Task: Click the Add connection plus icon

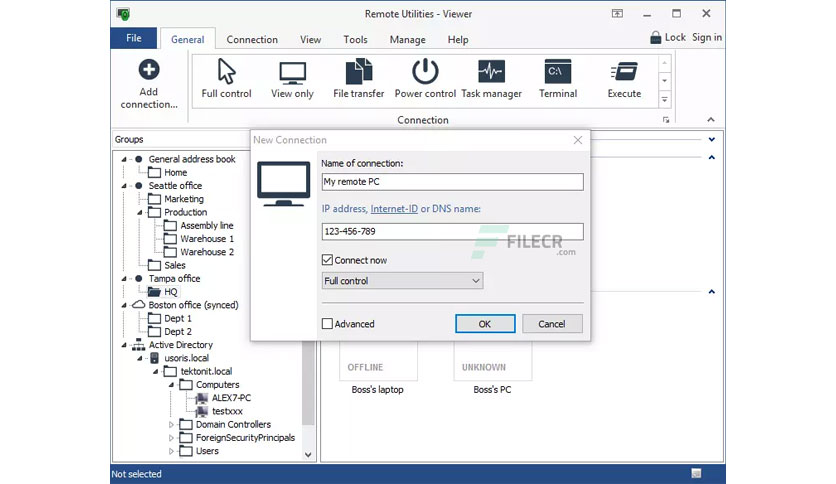Action: (x=149, y=69)
